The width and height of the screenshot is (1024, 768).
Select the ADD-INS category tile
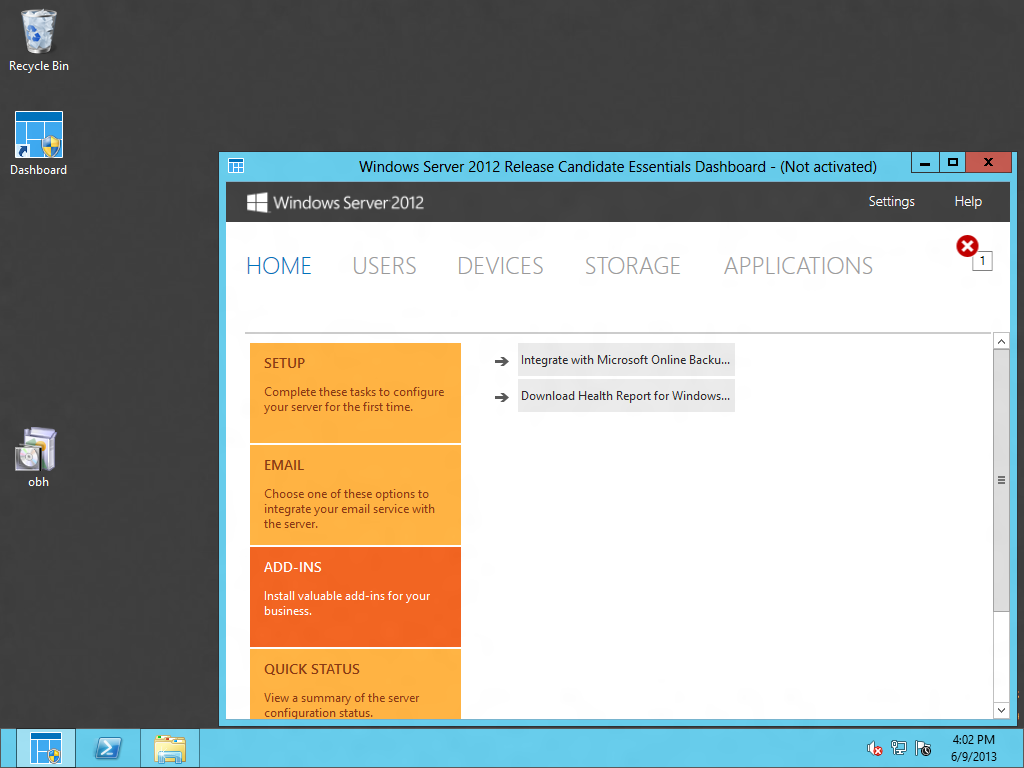click(x=355, y=597)
